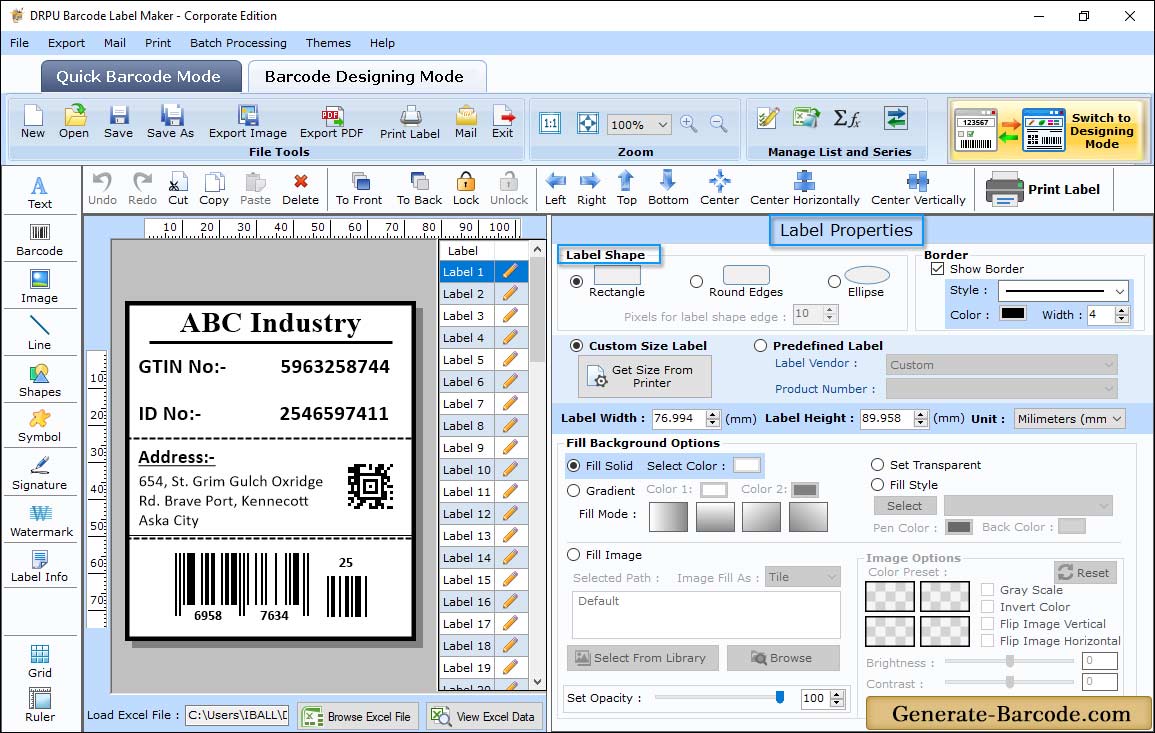1155x733 pixels.
Task: Select the Line drawing tool
Action: (x=40, y=333)
